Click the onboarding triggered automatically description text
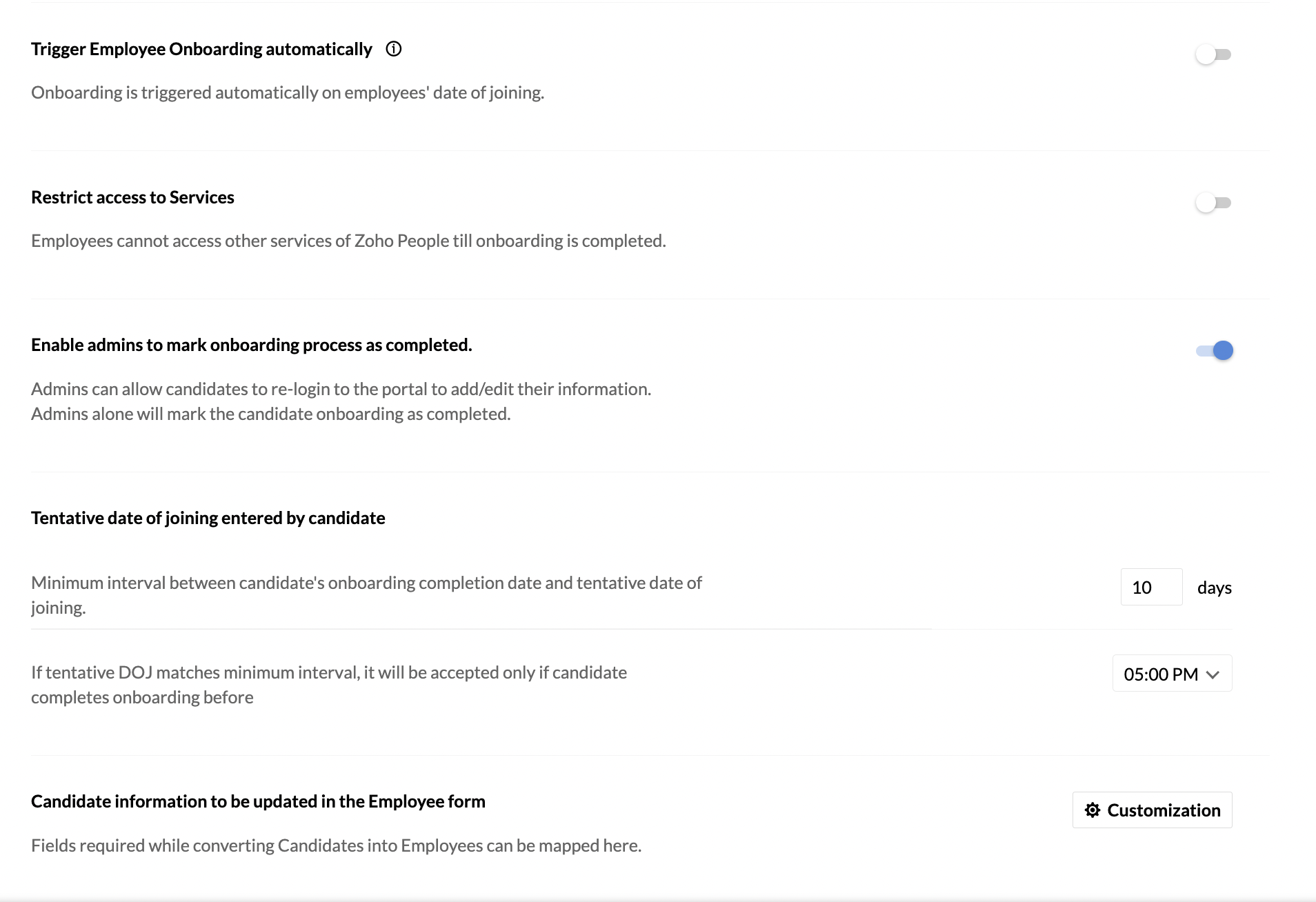Viewport: 1316px width, 902px height. click(288, 92)
